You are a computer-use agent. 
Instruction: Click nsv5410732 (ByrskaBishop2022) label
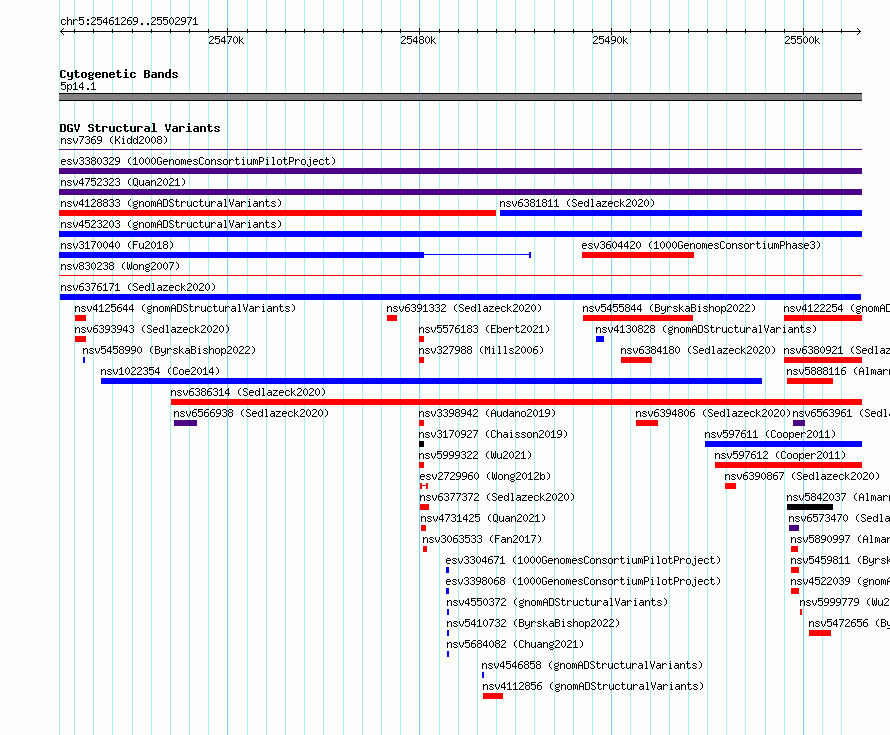(533, 623)
